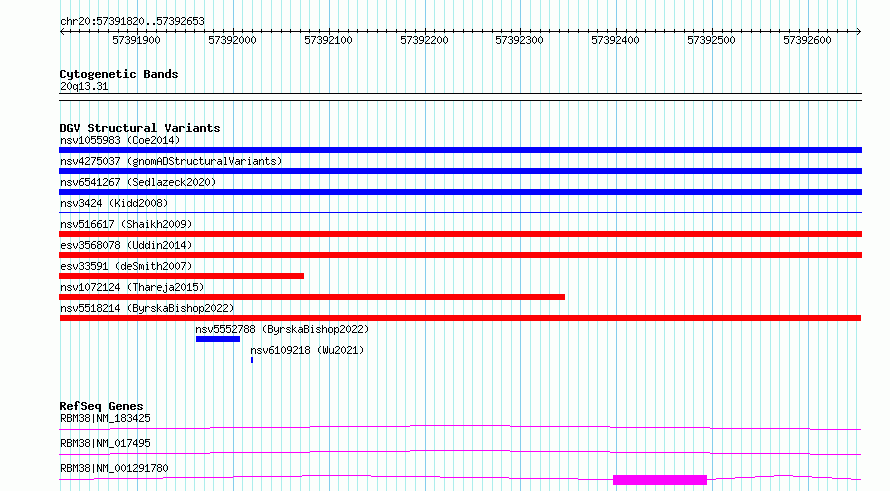Click ruler position 57392500
The width and height of the screenshot is (890, 491).
pos(711,40)
